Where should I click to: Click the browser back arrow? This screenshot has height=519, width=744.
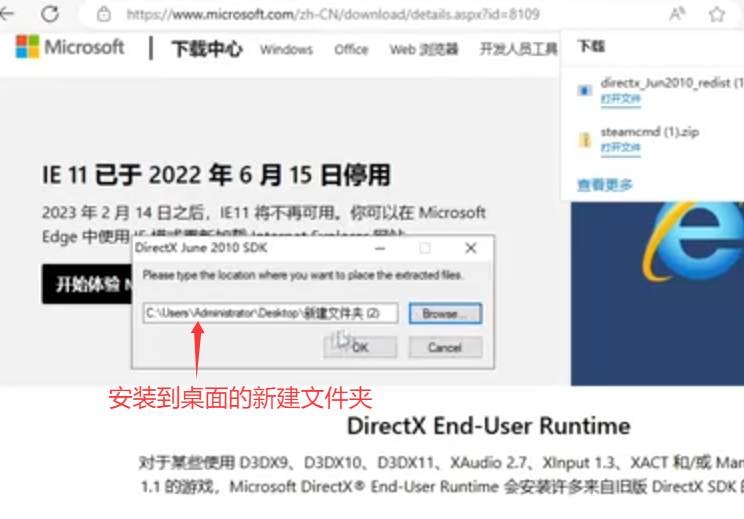(13, 14)
